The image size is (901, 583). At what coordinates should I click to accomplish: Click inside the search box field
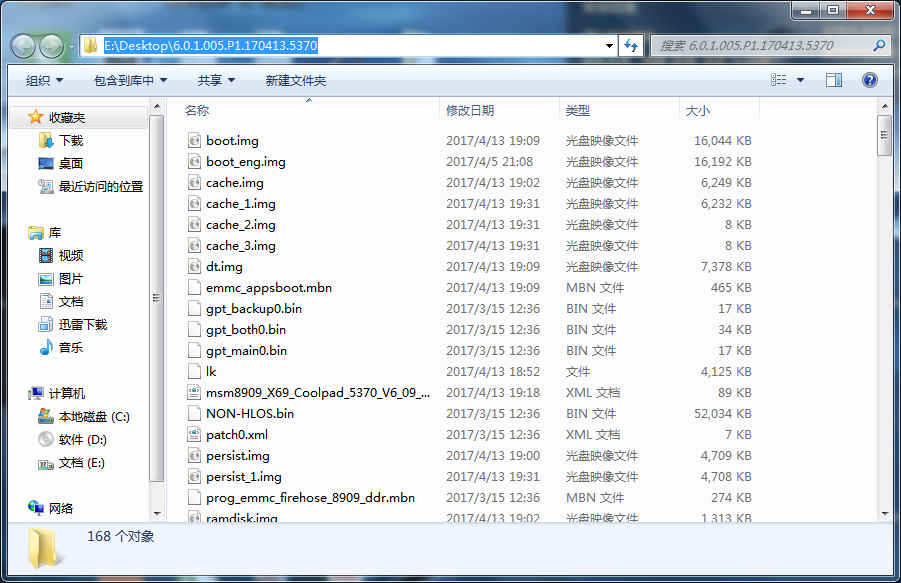click(760, 46)
